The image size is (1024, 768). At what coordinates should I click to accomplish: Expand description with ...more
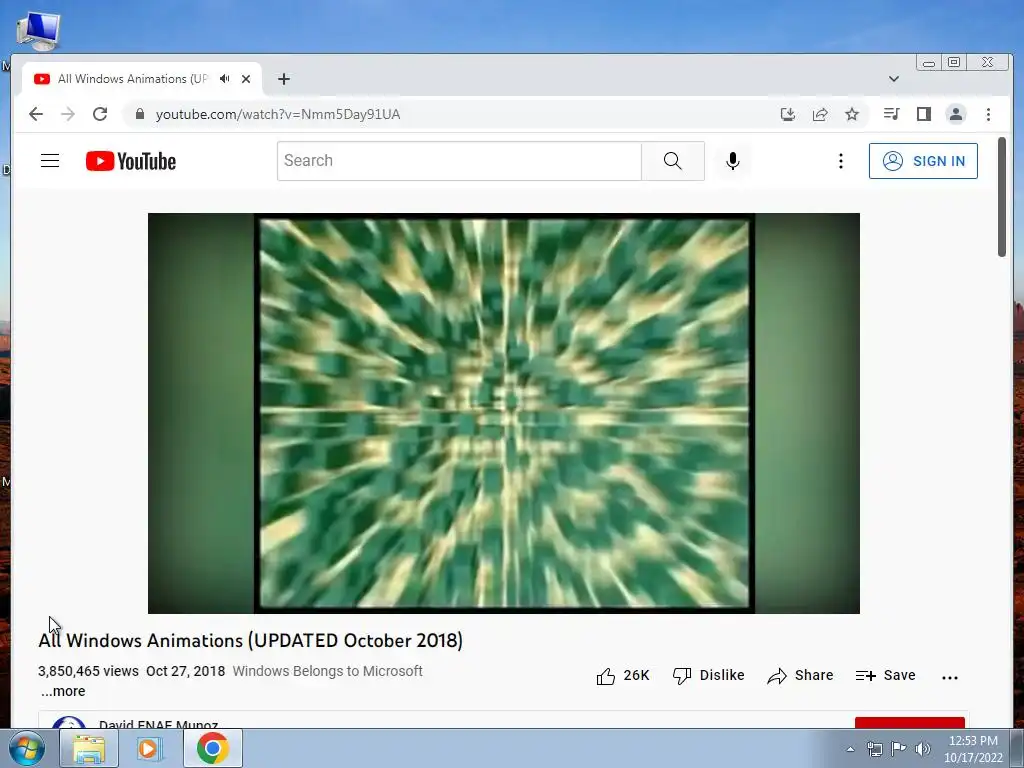[63, 691]
